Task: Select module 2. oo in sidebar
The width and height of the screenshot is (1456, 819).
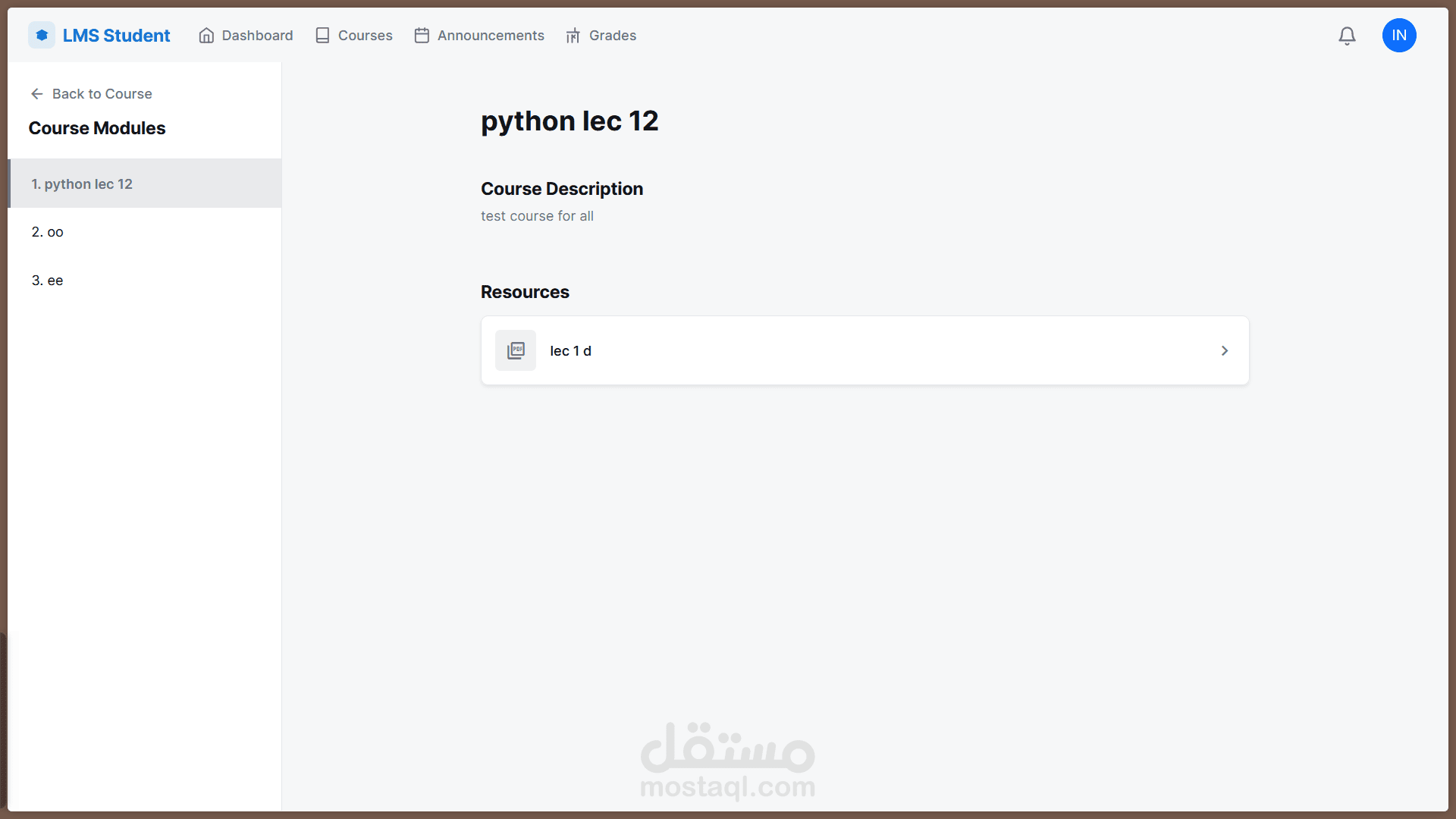Action: (144, 232)
